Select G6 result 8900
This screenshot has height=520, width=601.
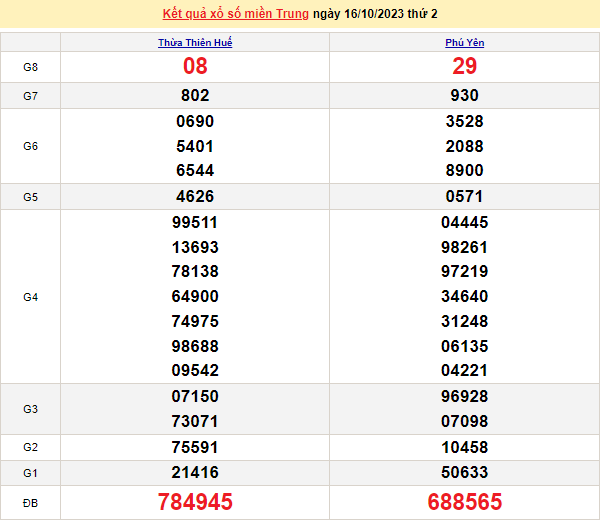pyautogui.click(x=465, y=171)
